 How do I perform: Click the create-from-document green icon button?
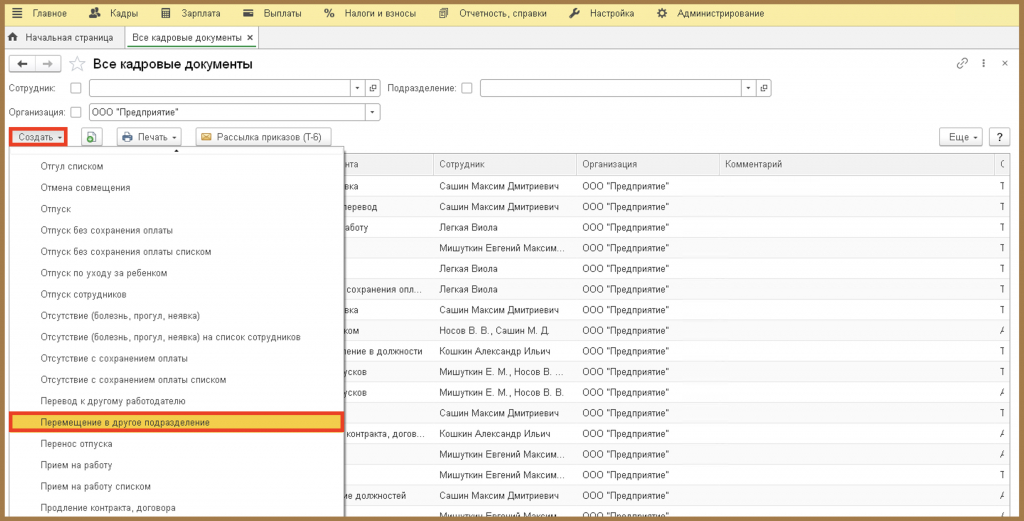tap(92, 137)
